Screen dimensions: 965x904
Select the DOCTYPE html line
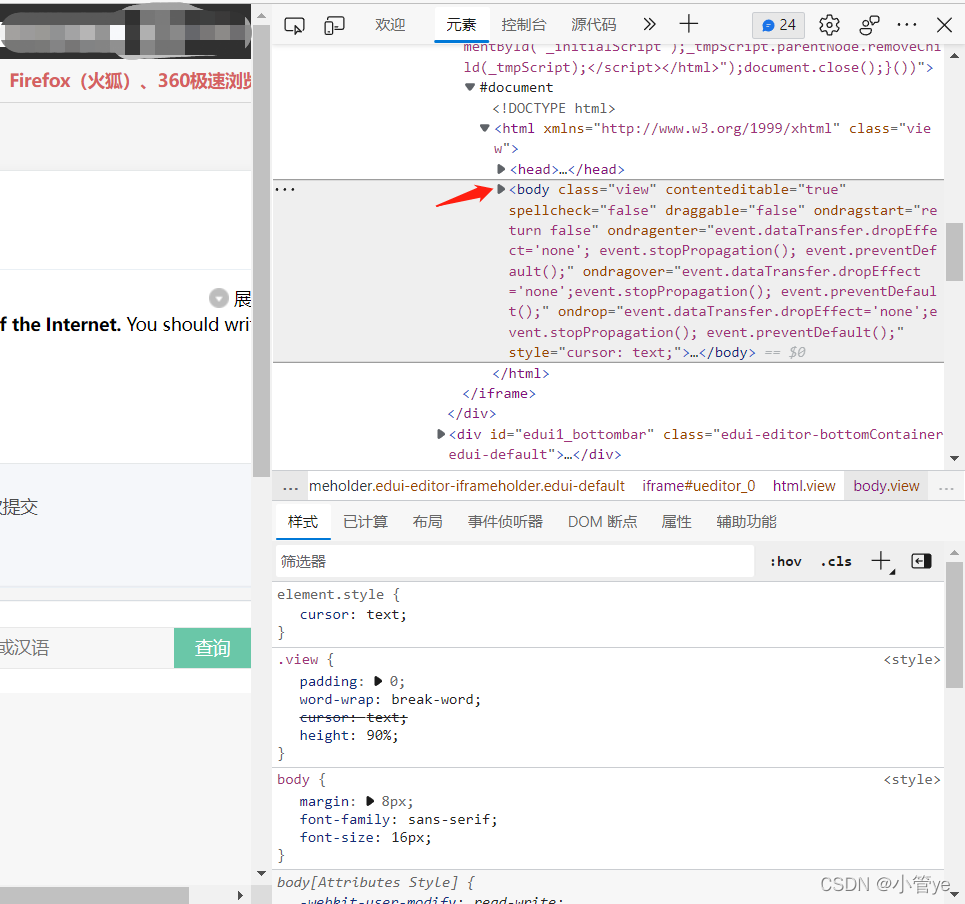(x=553, y=108)
